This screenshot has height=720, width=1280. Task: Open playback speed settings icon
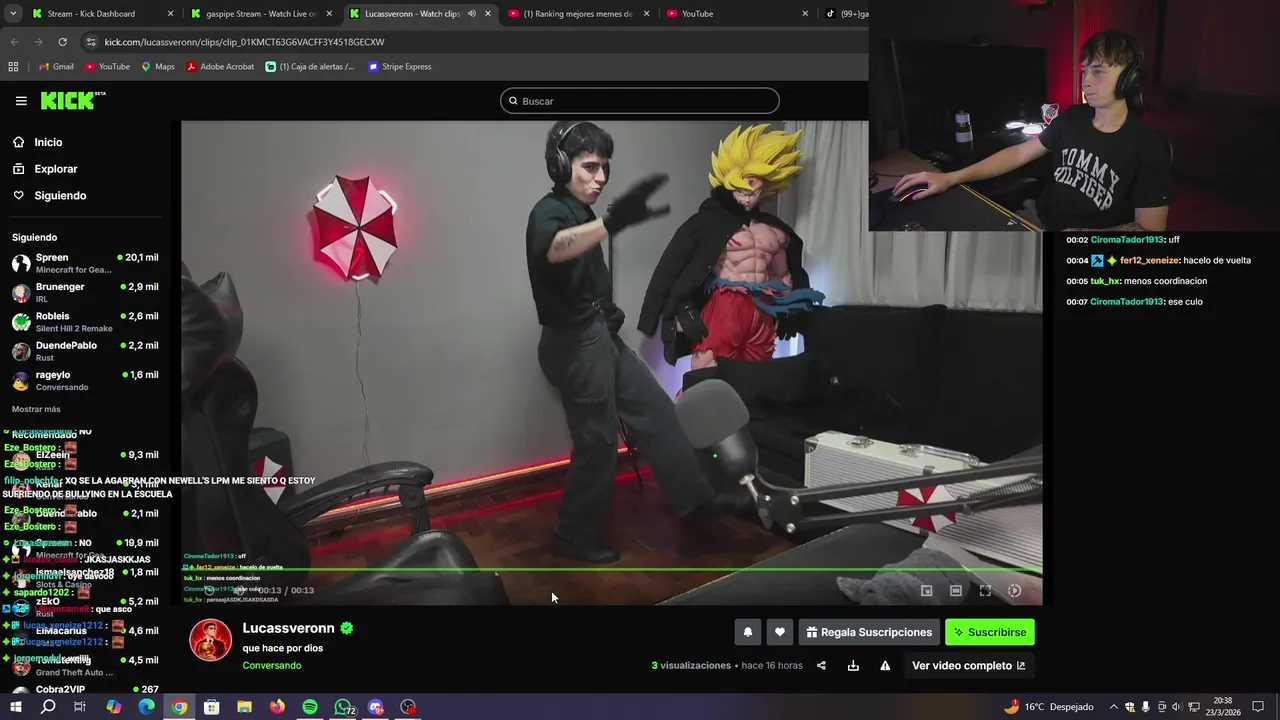[x=1014, y=591]
